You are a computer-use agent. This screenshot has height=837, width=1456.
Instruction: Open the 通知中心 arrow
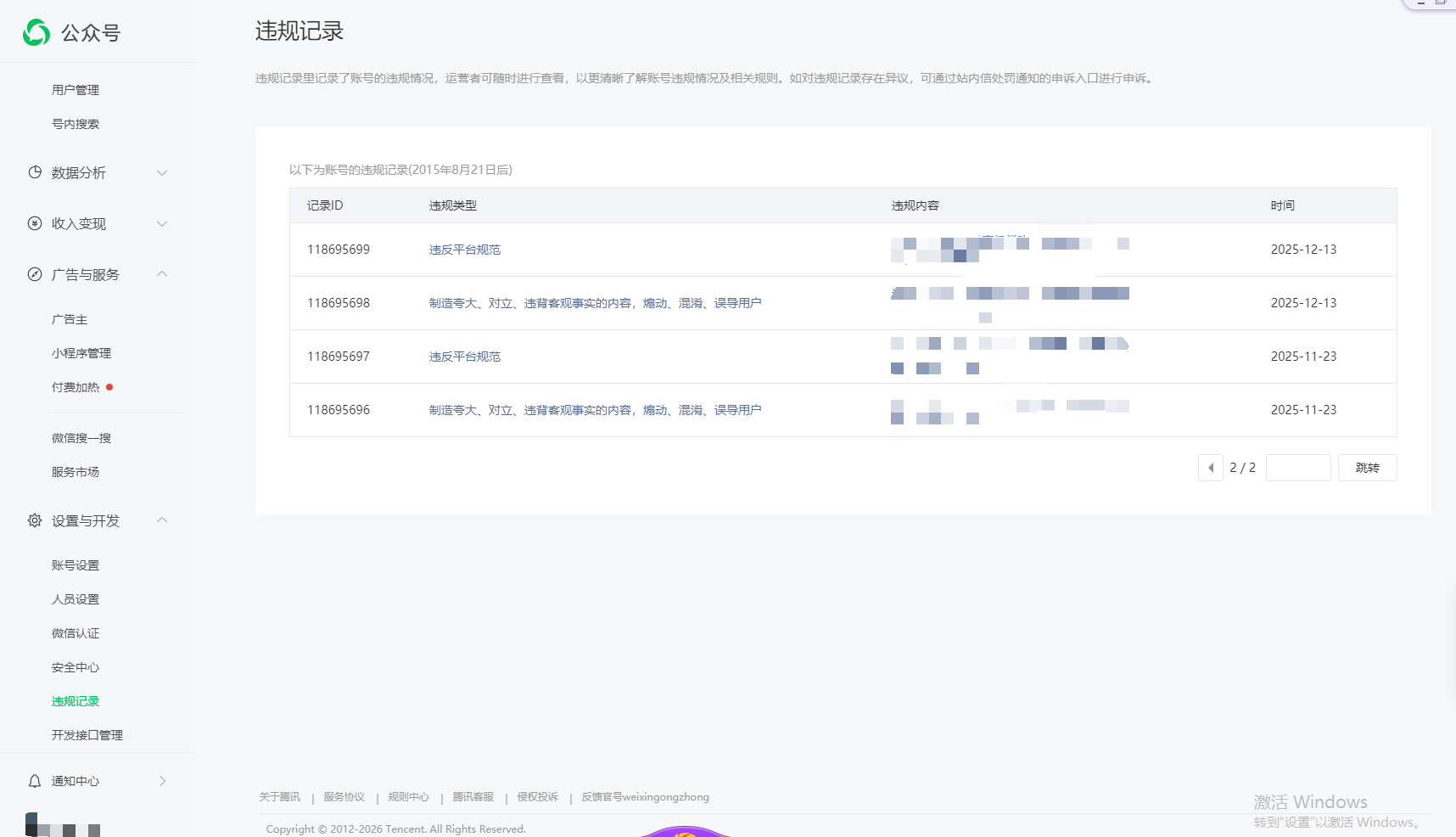pyautogui.click(x=163, y=781)
